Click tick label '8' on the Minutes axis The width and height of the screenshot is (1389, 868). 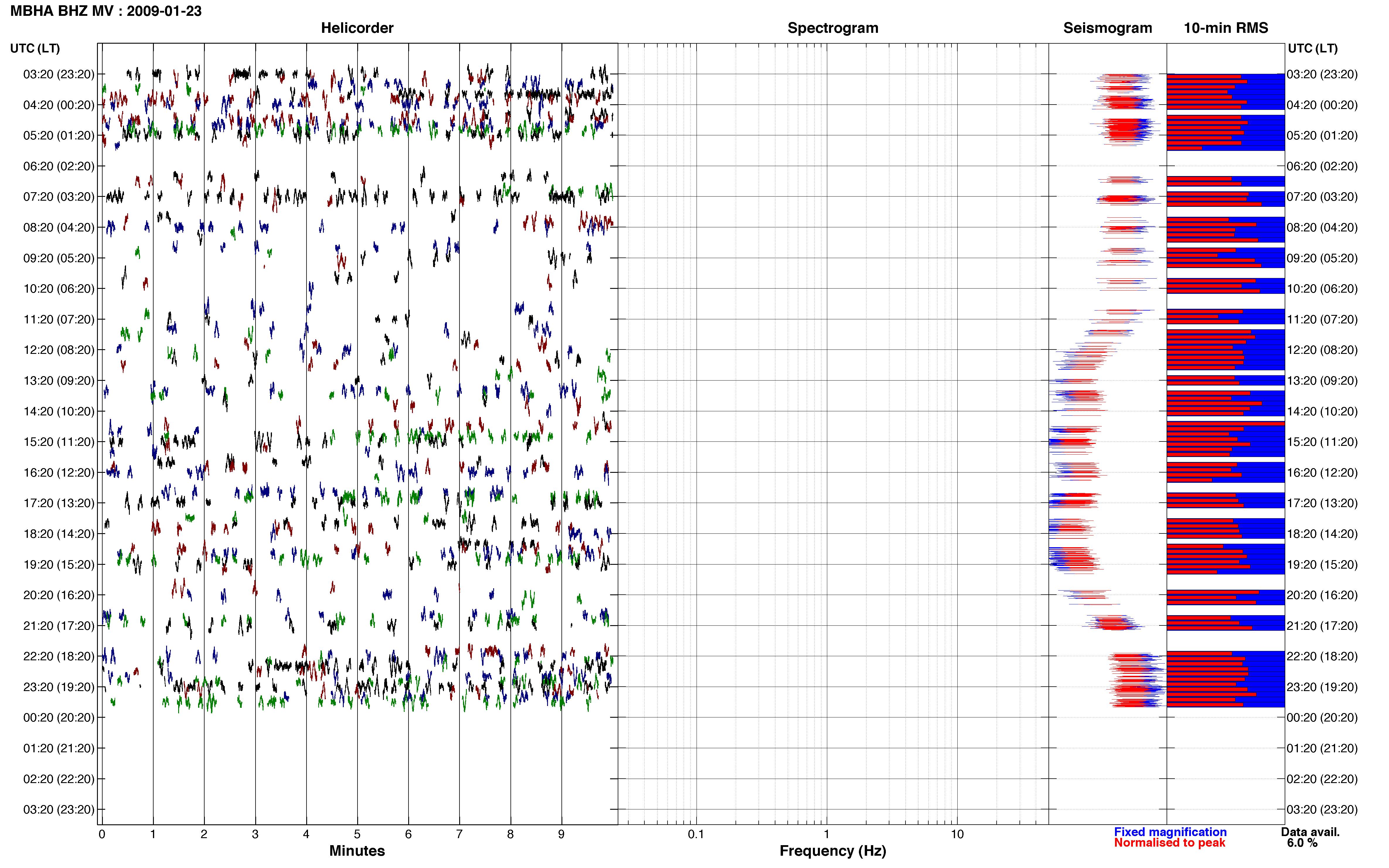click(510, 834)
